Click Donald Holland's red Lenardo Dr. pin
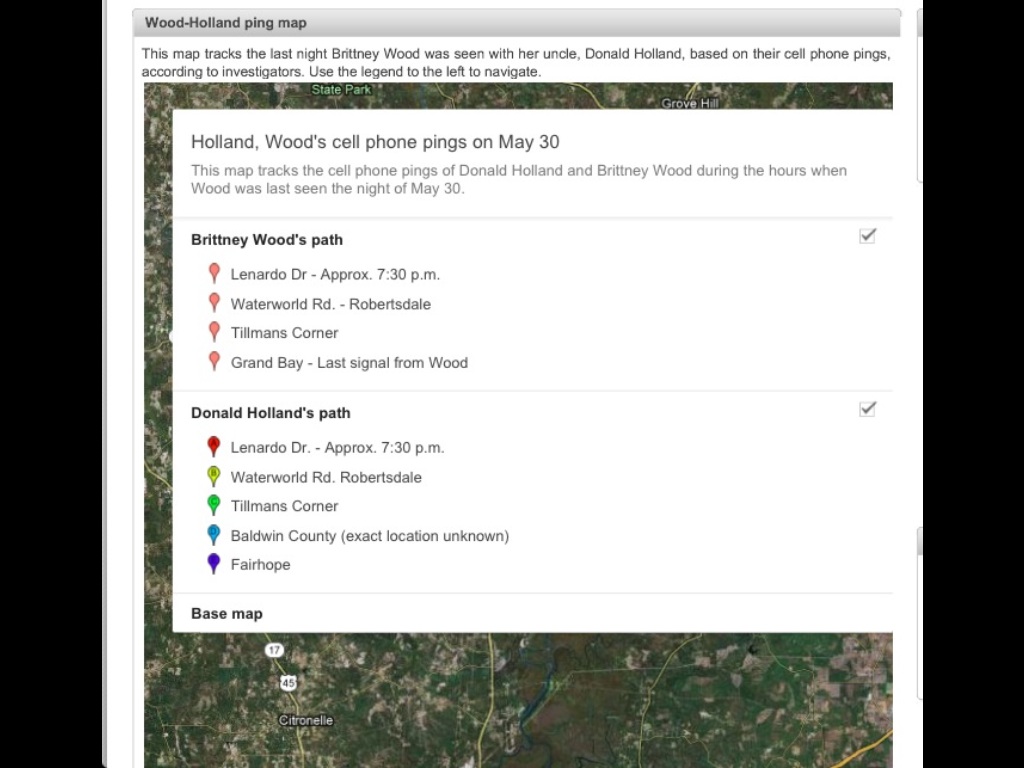Image resolution: width=1024 pixels, height=768 pixels. click(x=213, y=446)
